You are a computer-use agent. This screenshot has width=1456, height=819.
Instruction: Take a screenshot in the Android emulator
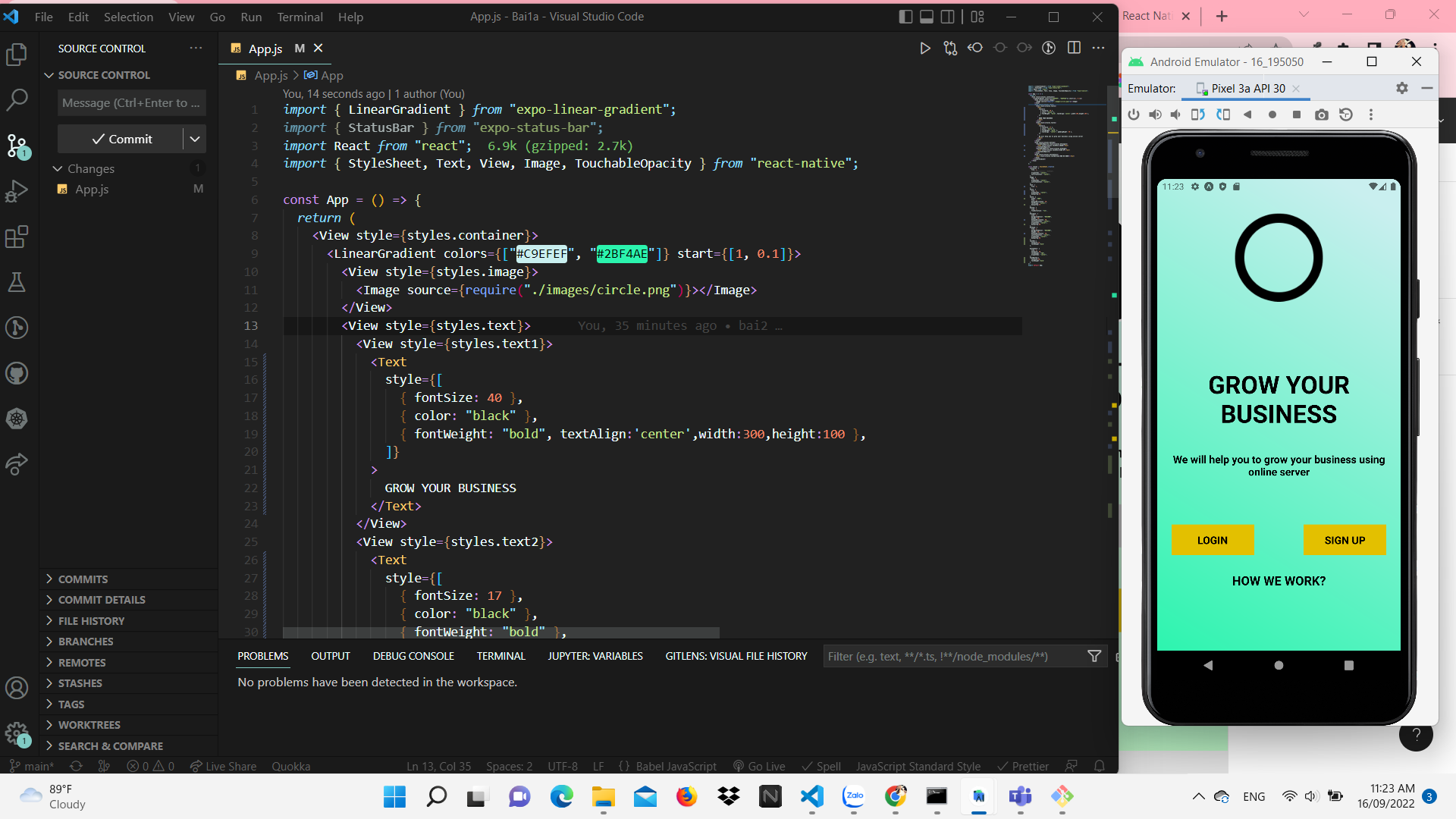click(x=1322, y=115)
